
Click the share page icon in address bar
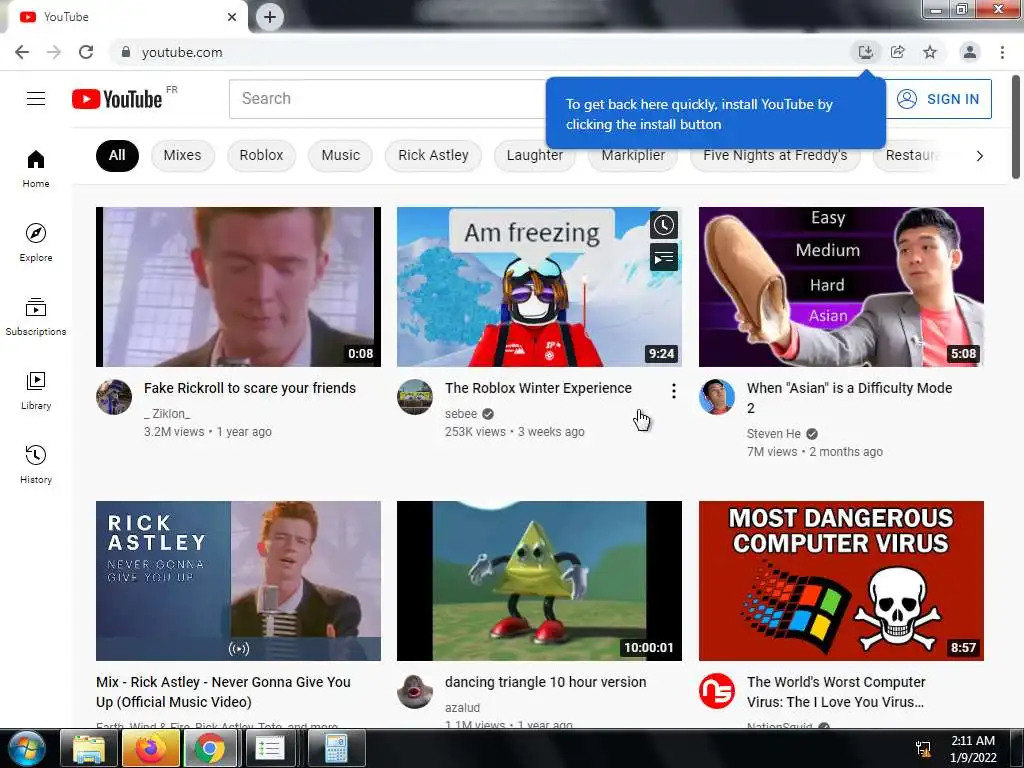point(898,52)
